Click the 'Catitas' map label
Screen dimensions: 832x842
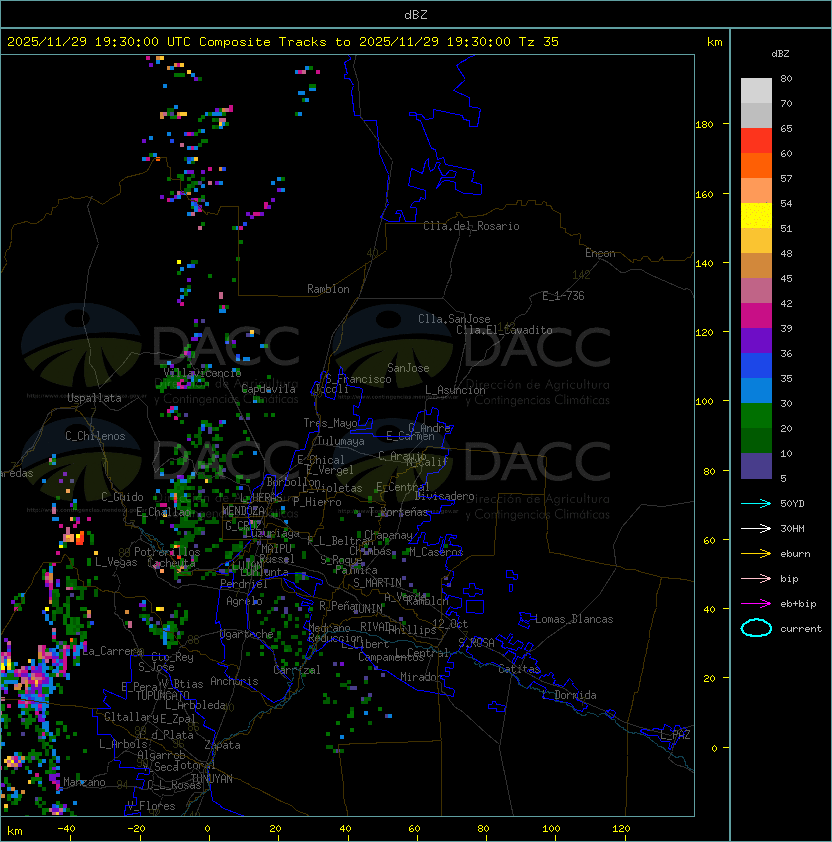[519, 669]
